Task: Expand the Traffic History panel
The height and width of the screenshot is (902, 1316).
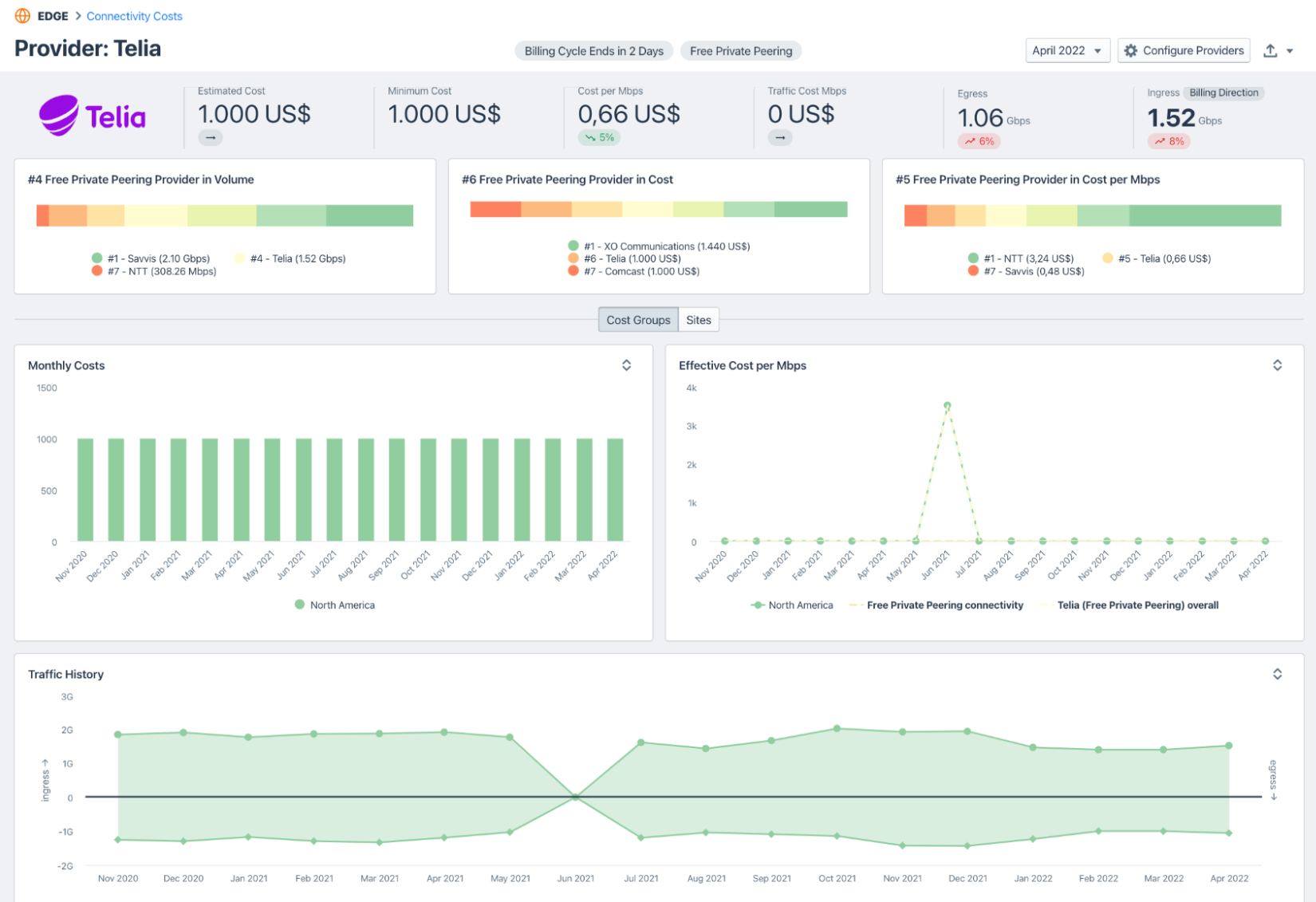Action: (x=1278, y=674)
